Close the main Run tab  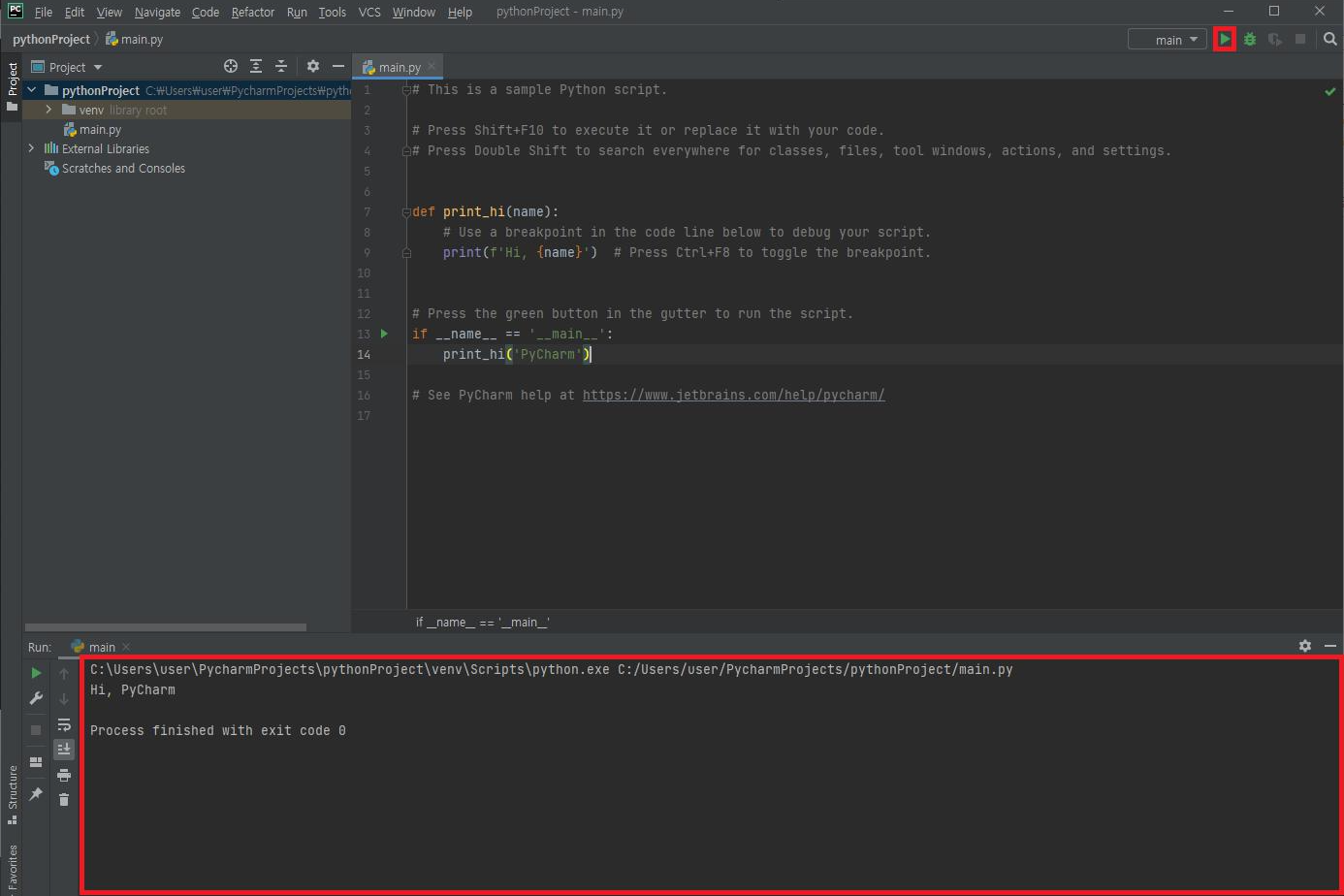coord(126,647)
